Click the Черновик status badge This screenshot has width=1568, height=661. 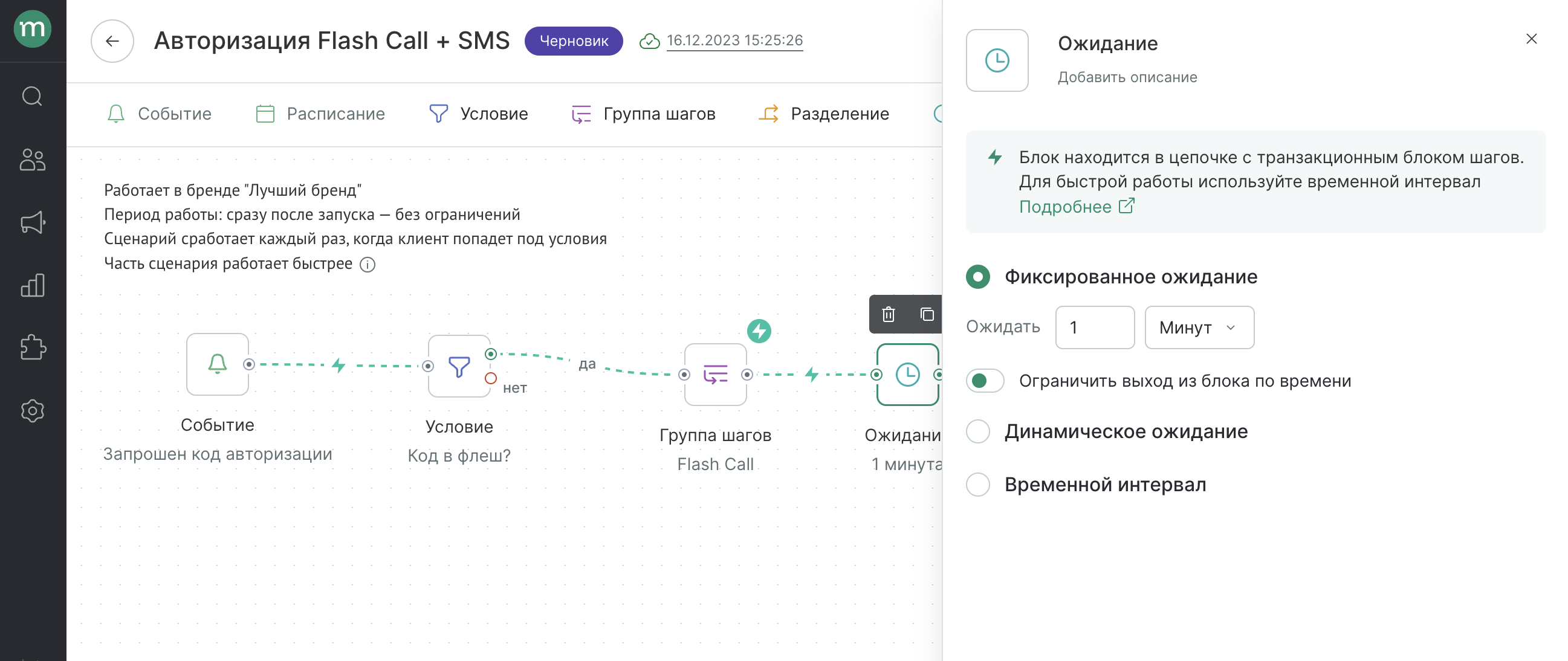pos(574,40)
